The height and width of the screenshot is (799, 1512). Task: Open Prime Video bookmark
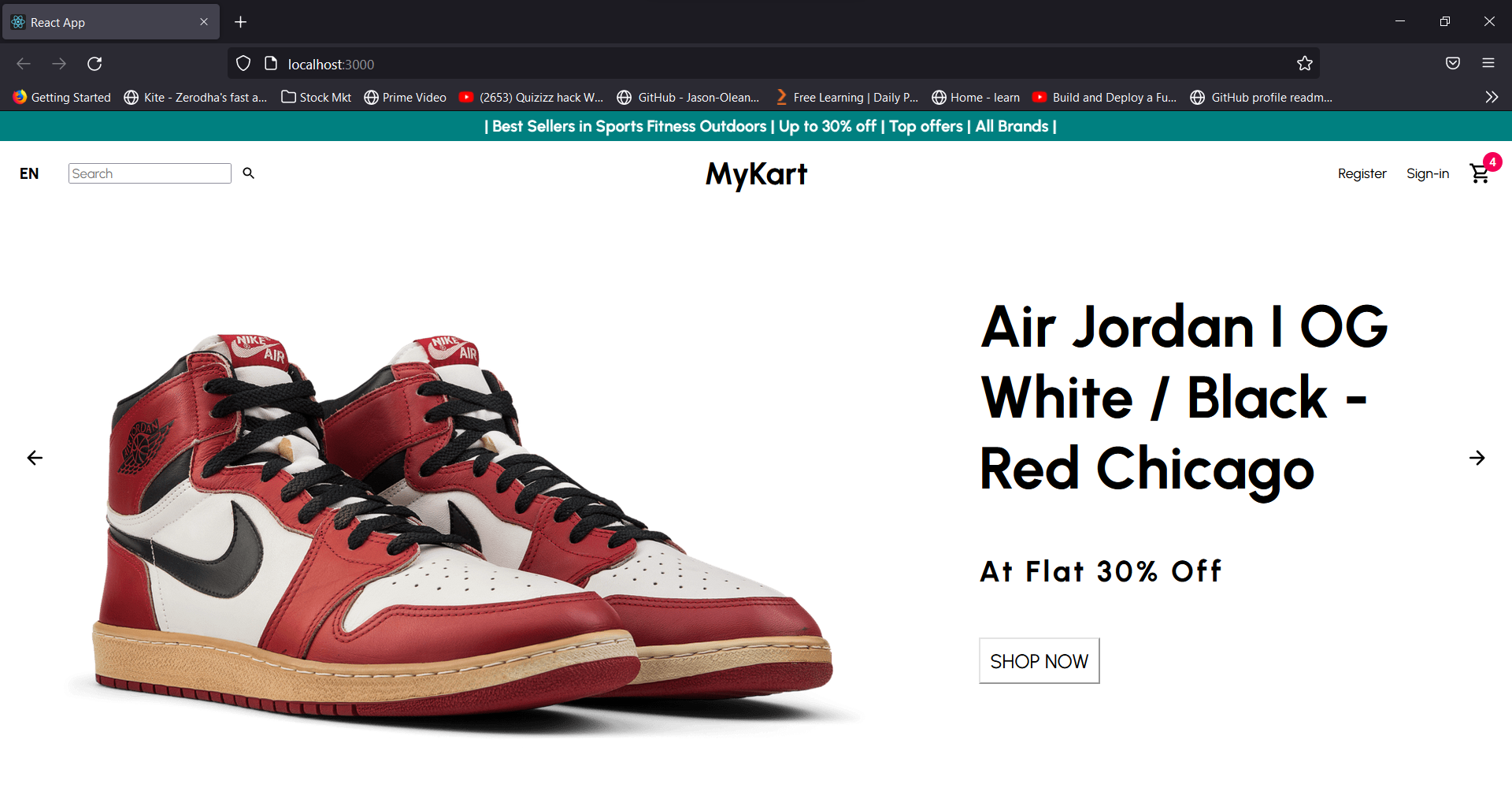point(406,98)
